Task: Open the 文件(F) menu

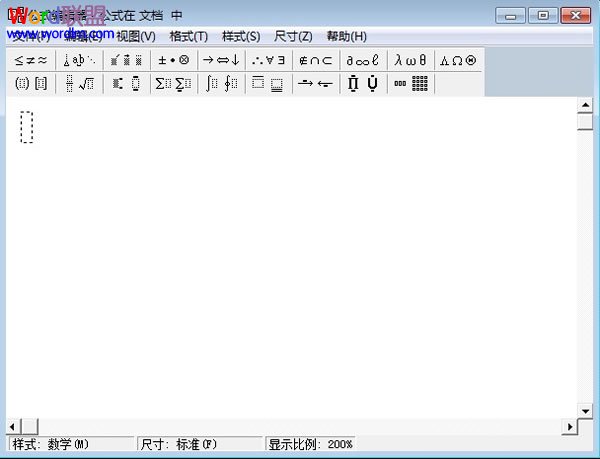Action: [31, 37]
